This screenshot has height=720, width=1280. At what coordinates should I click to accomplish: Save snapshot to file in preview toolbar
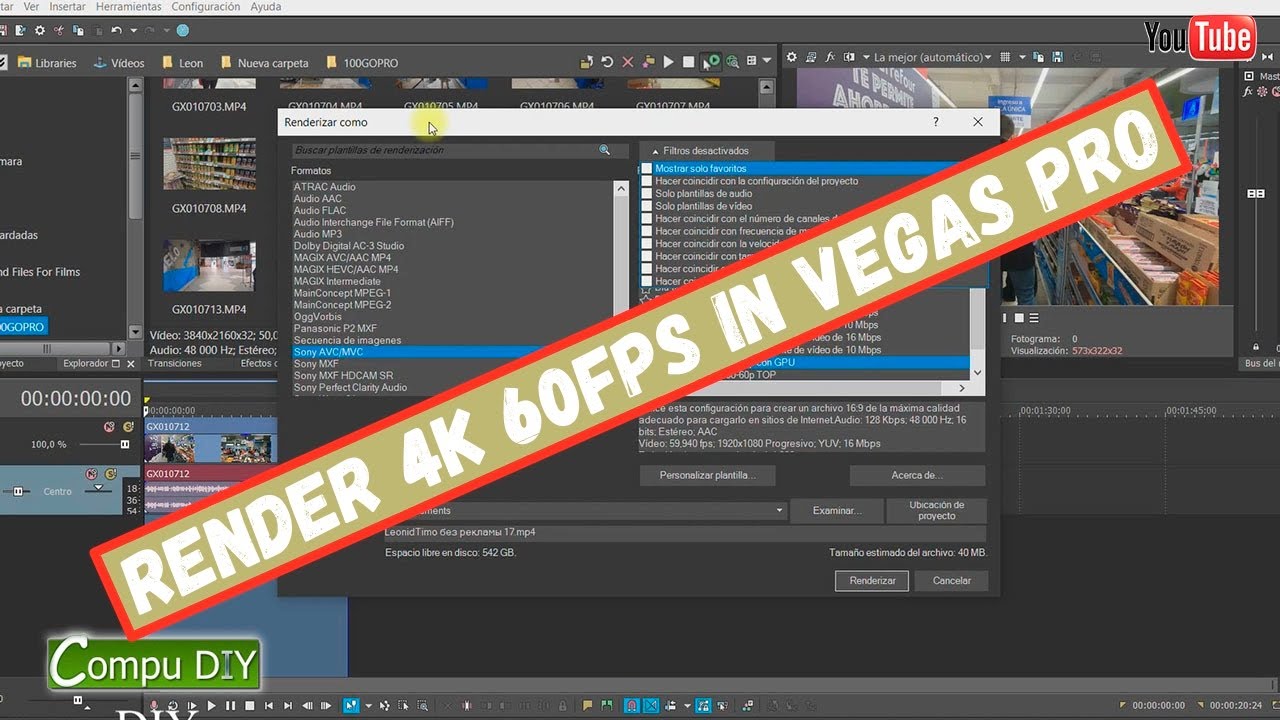click(1056, 58)
